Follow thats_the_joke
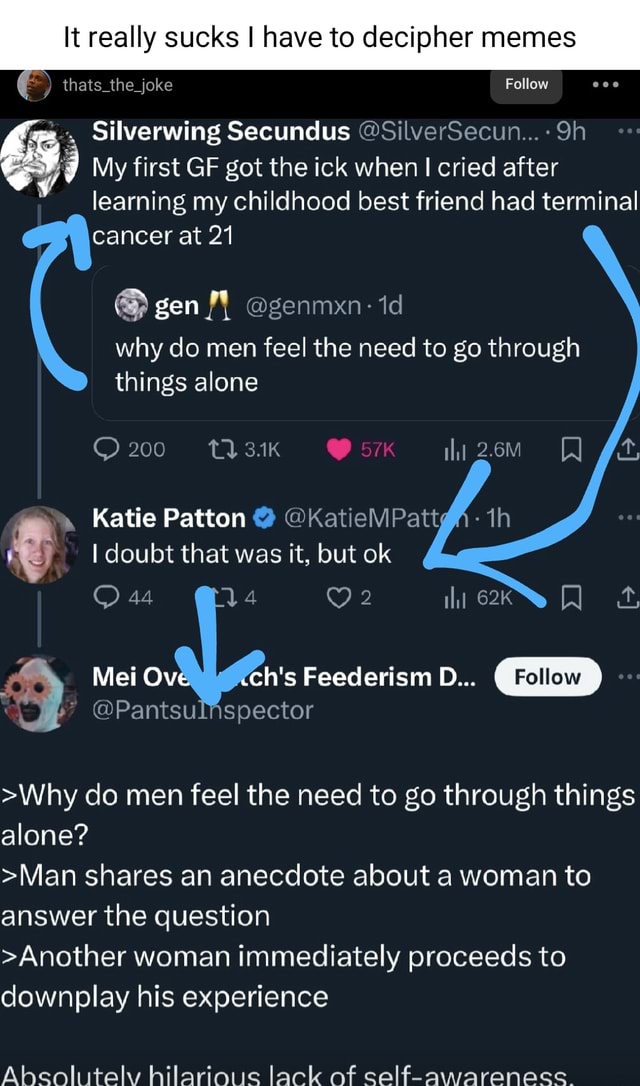The height and width of the screenshot is (1086, 640). (x=526, y=84)
